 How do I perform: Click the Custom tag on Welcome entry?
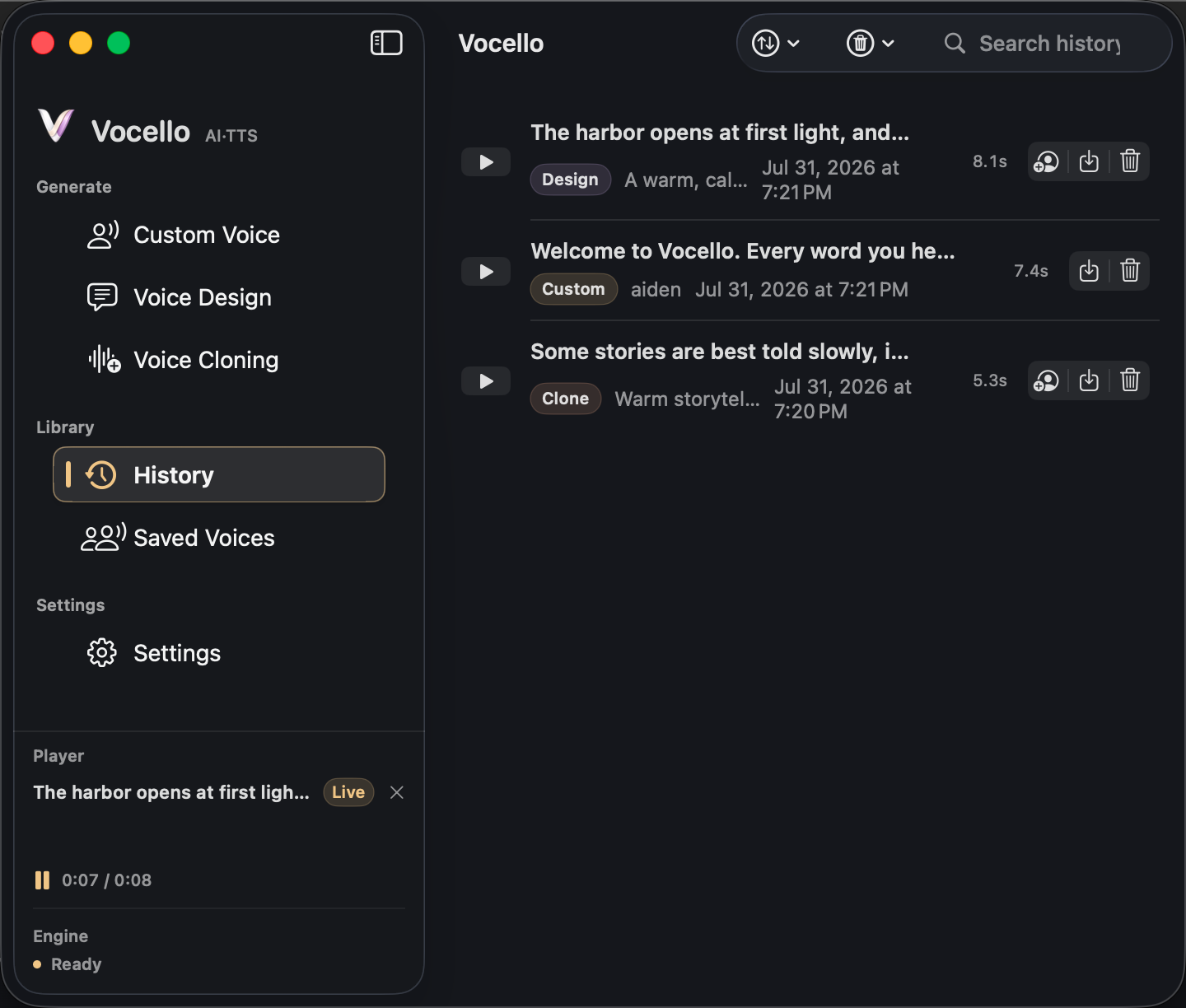point(573,289)
